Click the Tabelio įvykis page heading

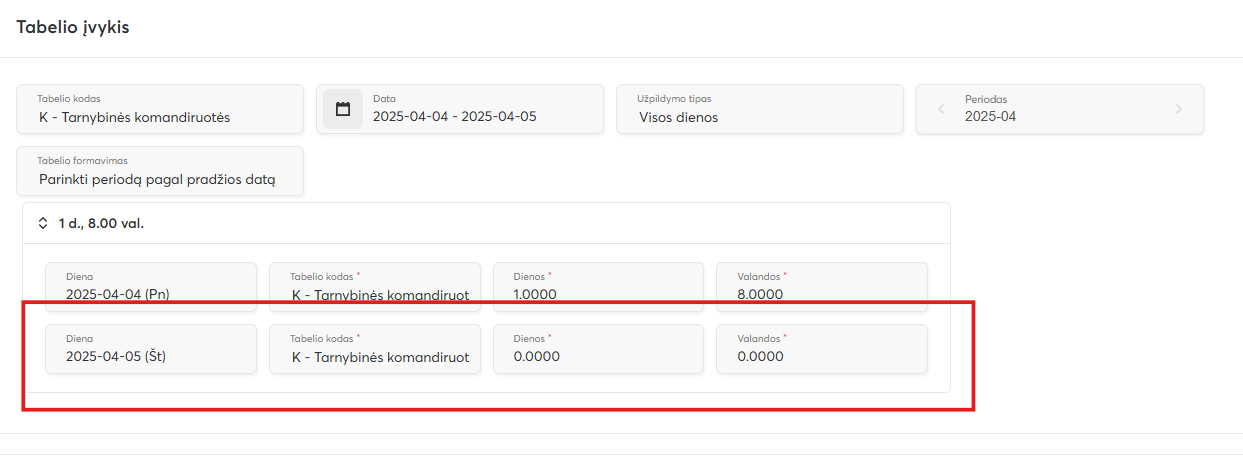click(73, 27)
